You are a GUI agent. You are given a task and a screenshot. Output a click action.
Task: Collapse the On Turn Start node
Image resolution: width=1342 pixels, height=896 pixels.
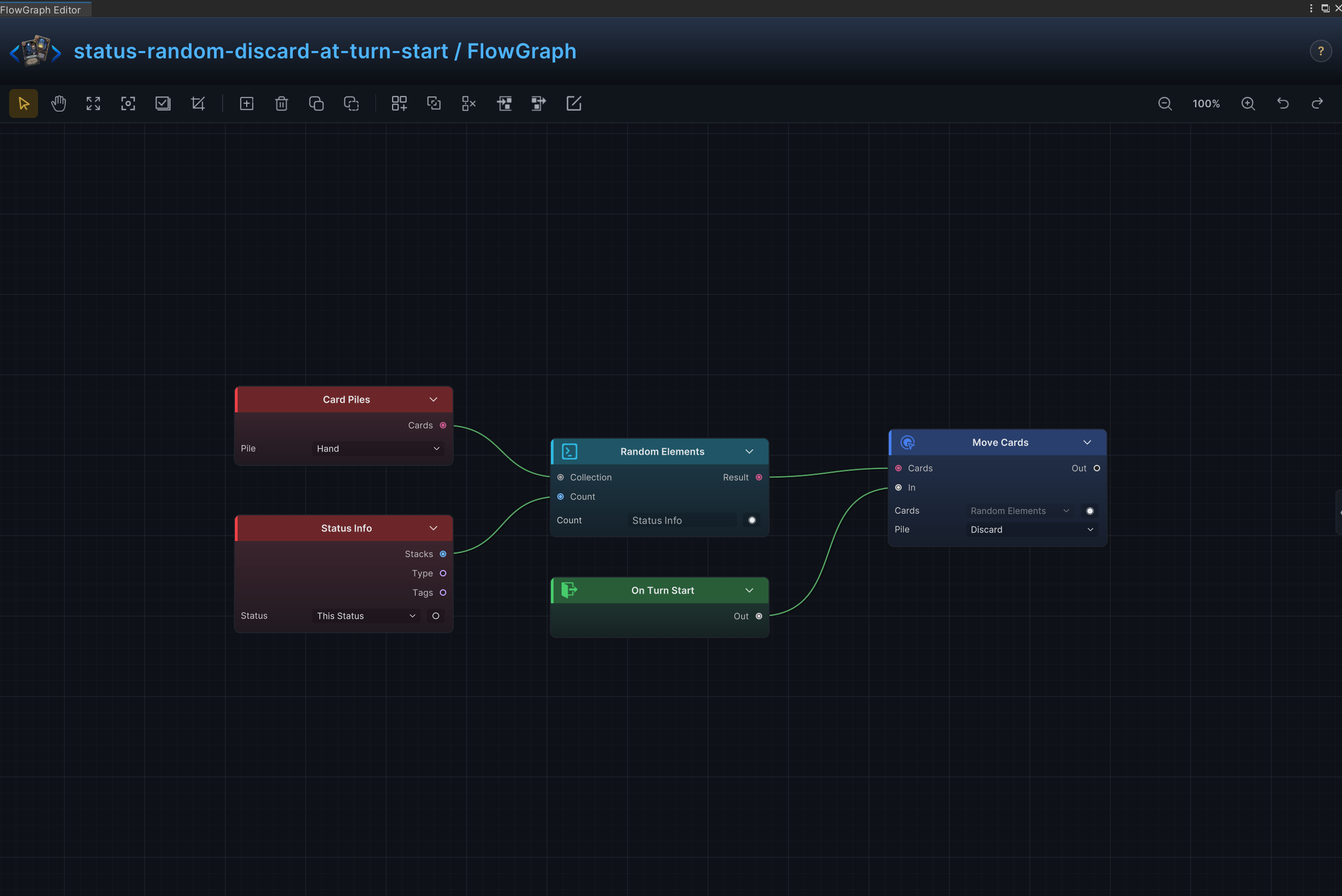tap(749, 590)
